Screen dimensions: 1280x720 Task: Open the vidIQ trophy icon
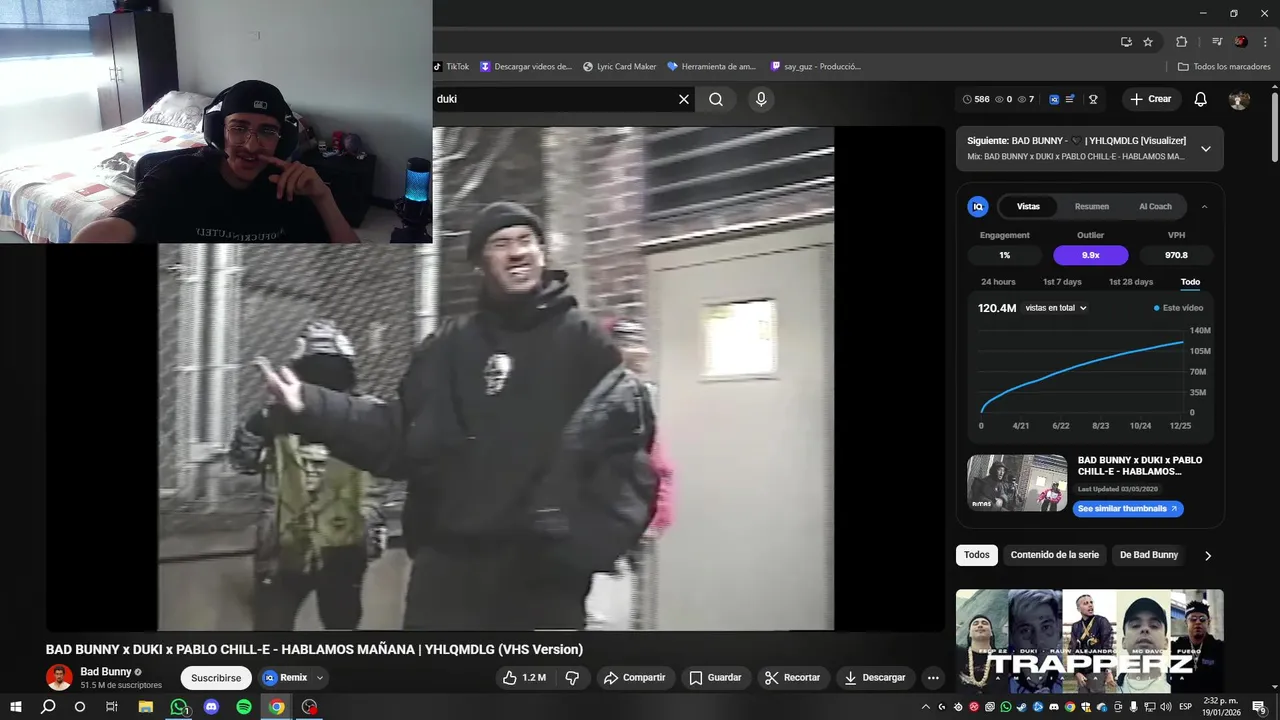(1093, 99)
